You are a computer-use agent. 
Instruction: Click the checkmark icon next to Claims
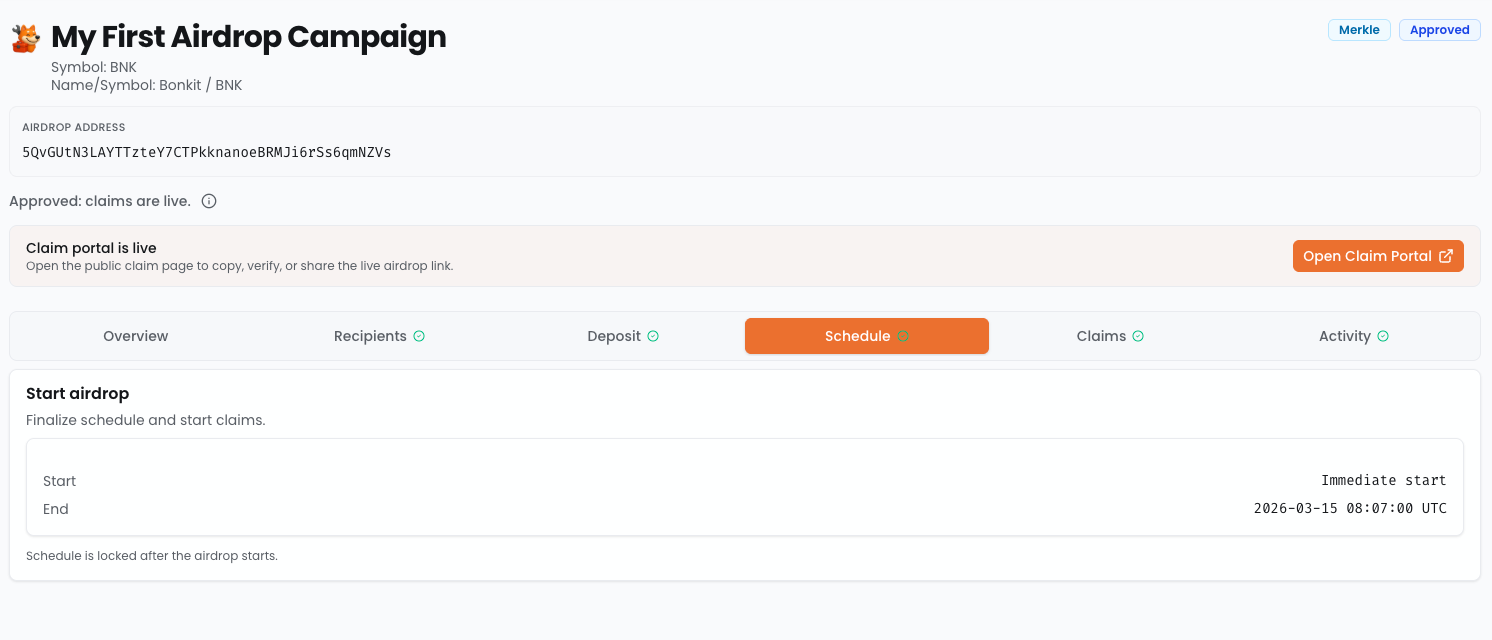click(1138, 336)
